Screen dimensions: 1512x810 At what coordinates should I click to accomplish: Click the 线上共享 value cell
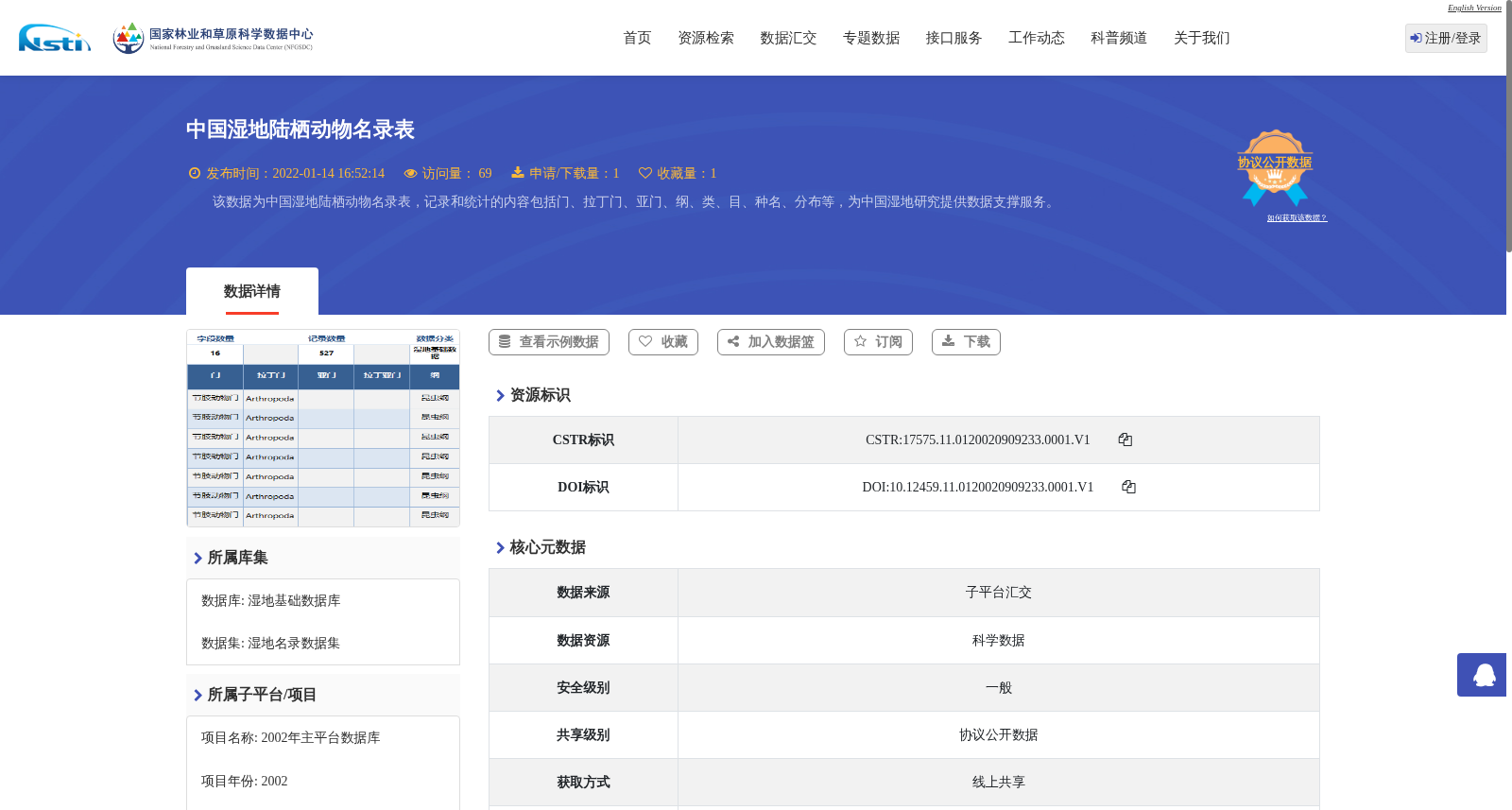[x=999, y=782]
